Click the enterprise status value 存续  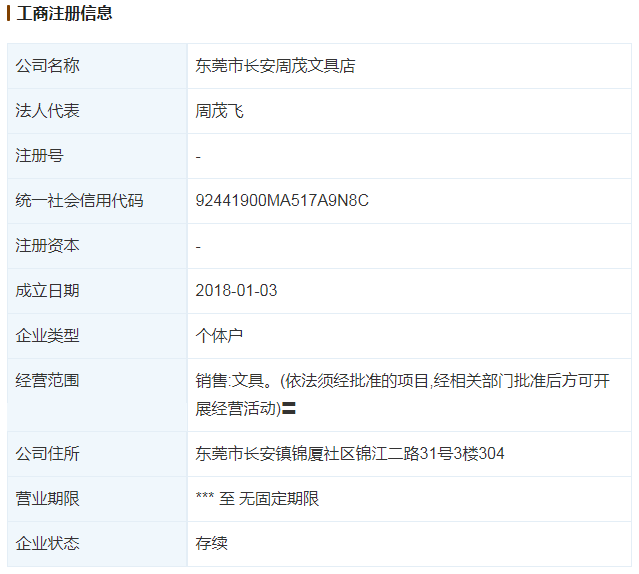211,544
